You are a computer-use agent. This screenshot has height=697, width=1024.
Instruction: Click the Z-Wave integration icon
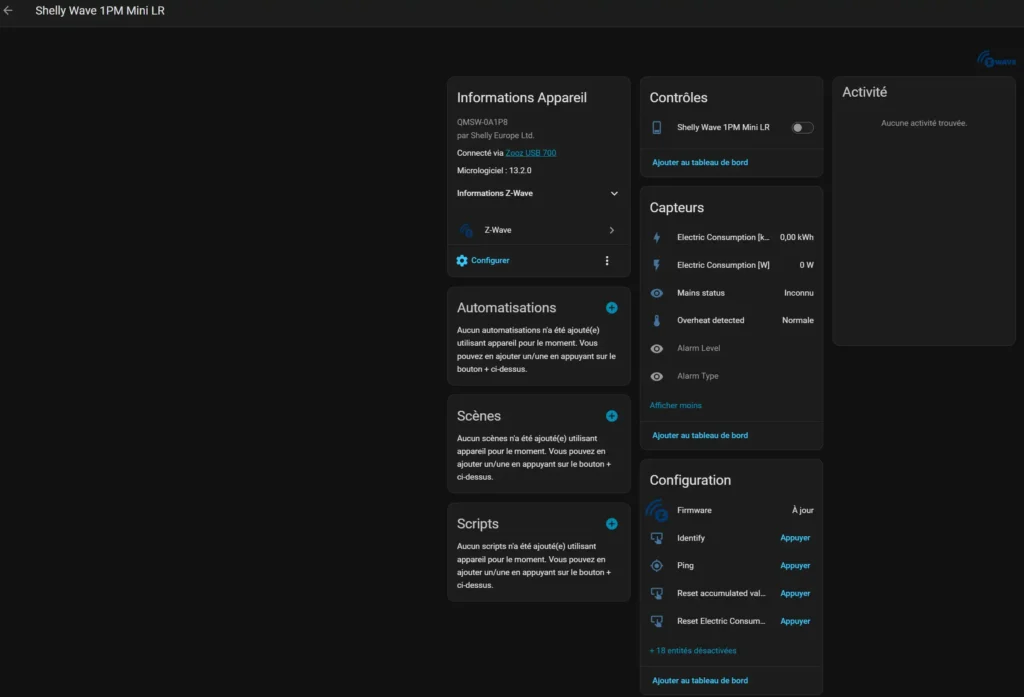466,230
